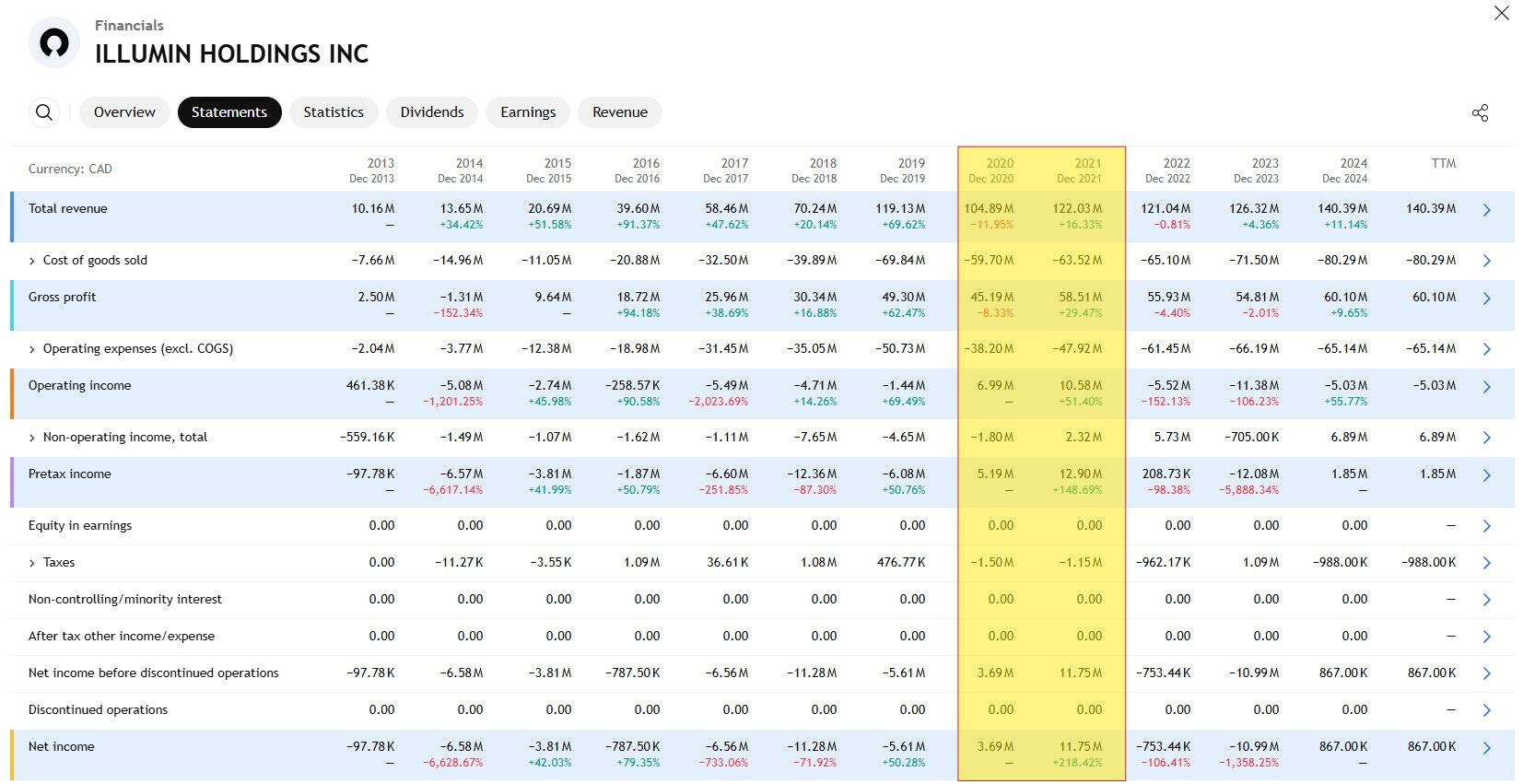Image resolution: width=1523 pixels, height=784 pixels.
Task: Open Gross profit row detail arrow
Action: (x=1486, y=298)
